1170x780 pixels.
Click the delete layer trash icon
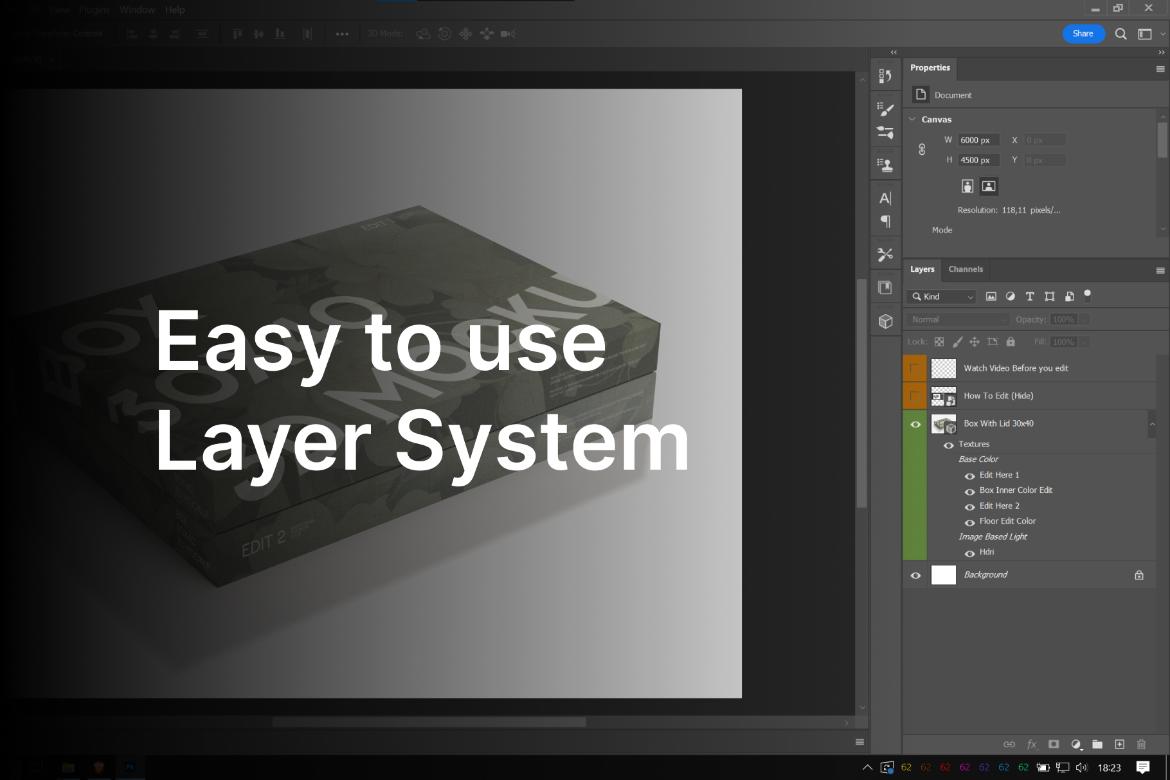1141,744
